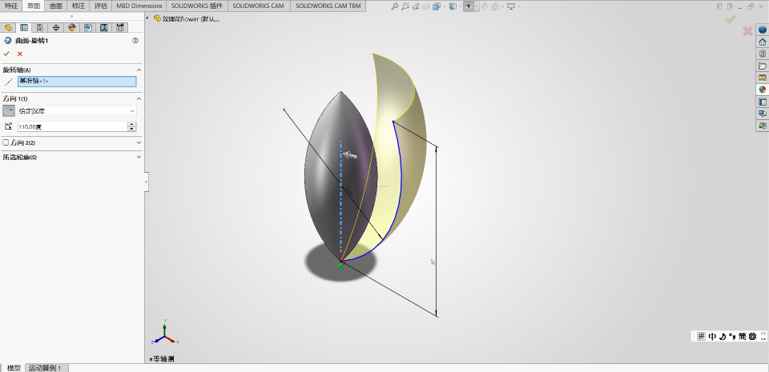769x372 pixels.
Task: Switch to the 运动算例 1 bottom tab
Action: coord(45,368)
